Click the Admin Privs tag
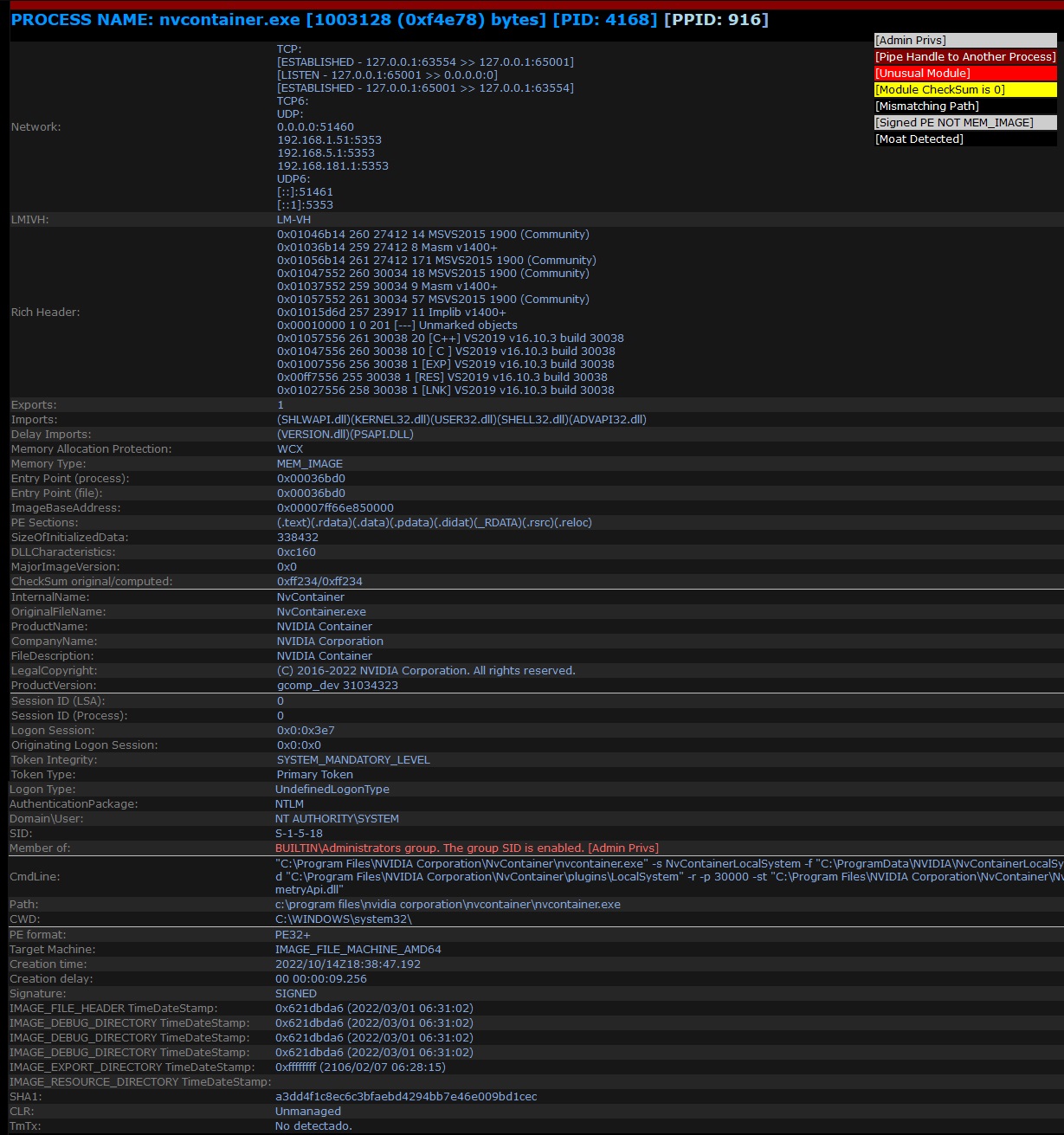 coord(965,41)
